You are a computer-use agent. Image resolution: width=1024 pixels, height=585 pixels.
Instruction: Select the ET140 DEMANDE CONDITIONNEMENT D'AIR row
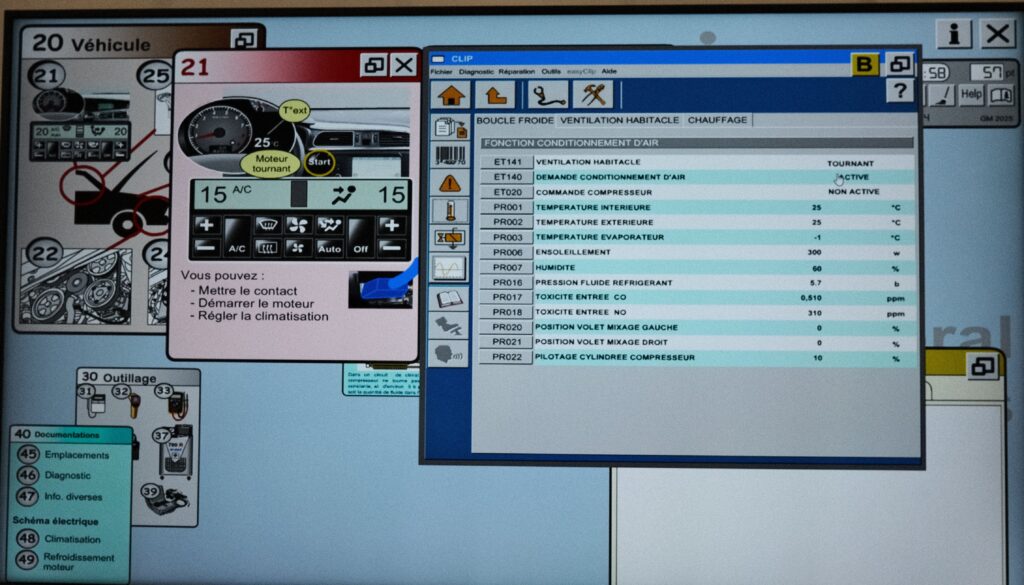tap(696, 177)
